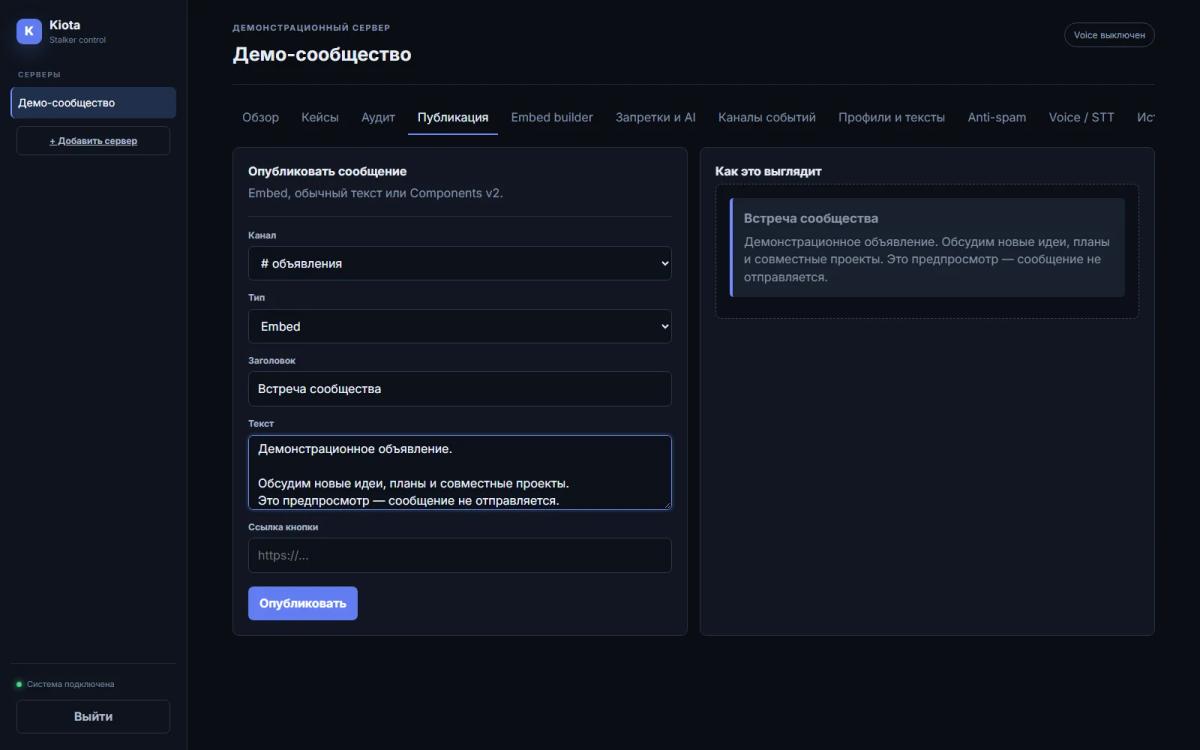Switch to Каналы событий tab
This screenshot has width=1200, height=750.
coord(767,117)
